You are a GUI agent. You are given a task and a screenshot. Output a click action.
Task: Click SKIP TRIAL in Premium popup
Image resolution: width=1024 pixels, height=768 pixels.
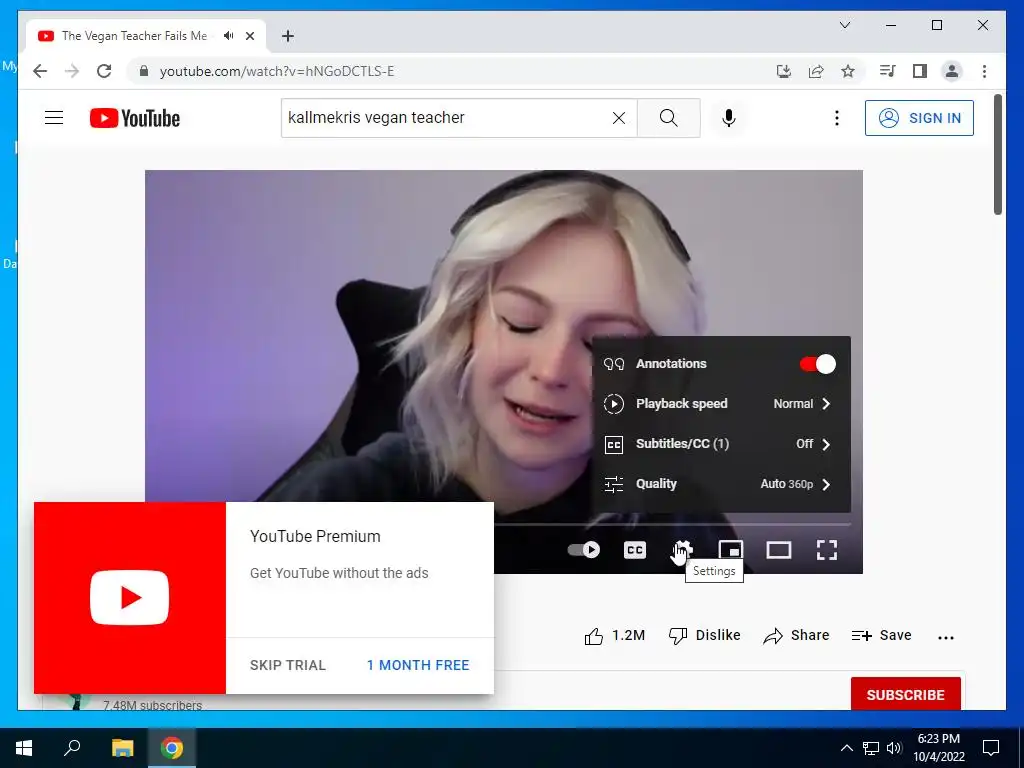(x=287, y=665)
